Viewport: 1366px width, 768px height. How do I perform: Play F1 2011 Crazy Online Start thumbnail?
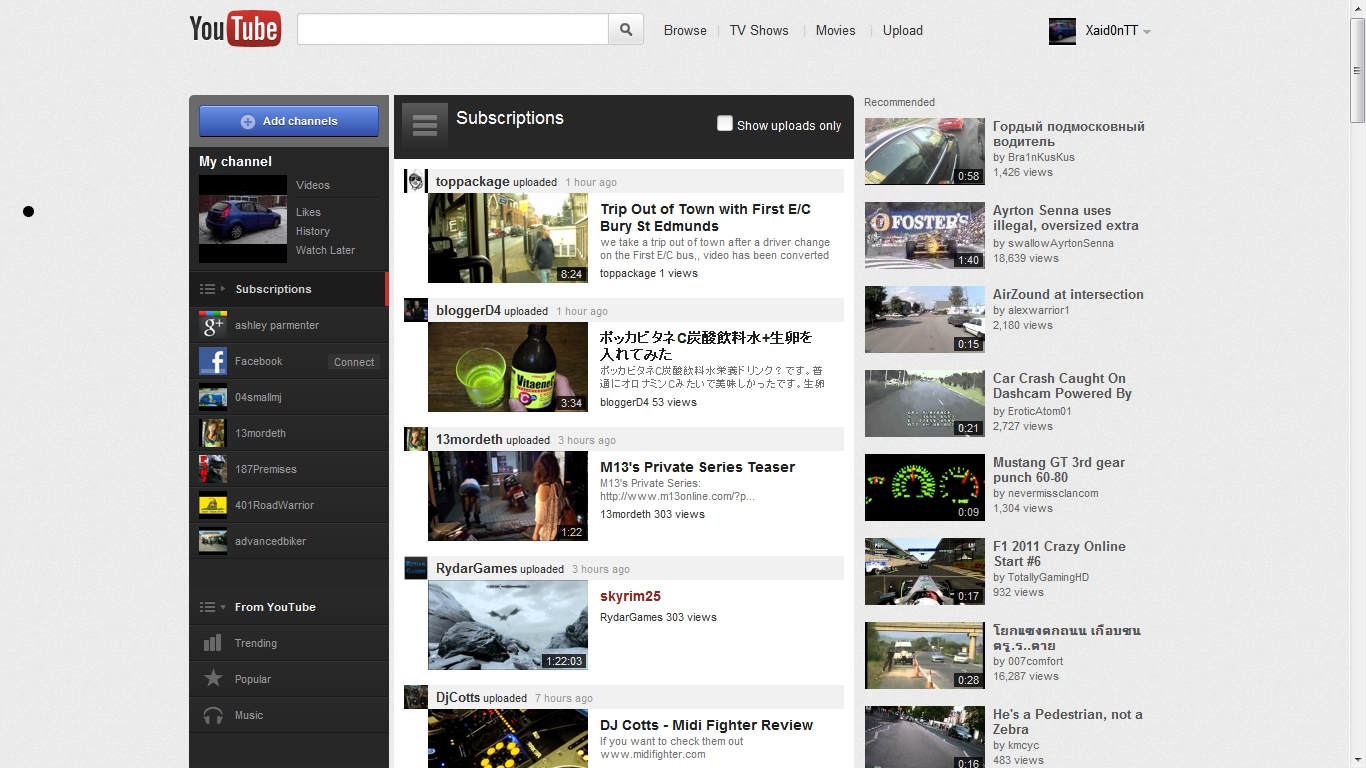[925, 571]
